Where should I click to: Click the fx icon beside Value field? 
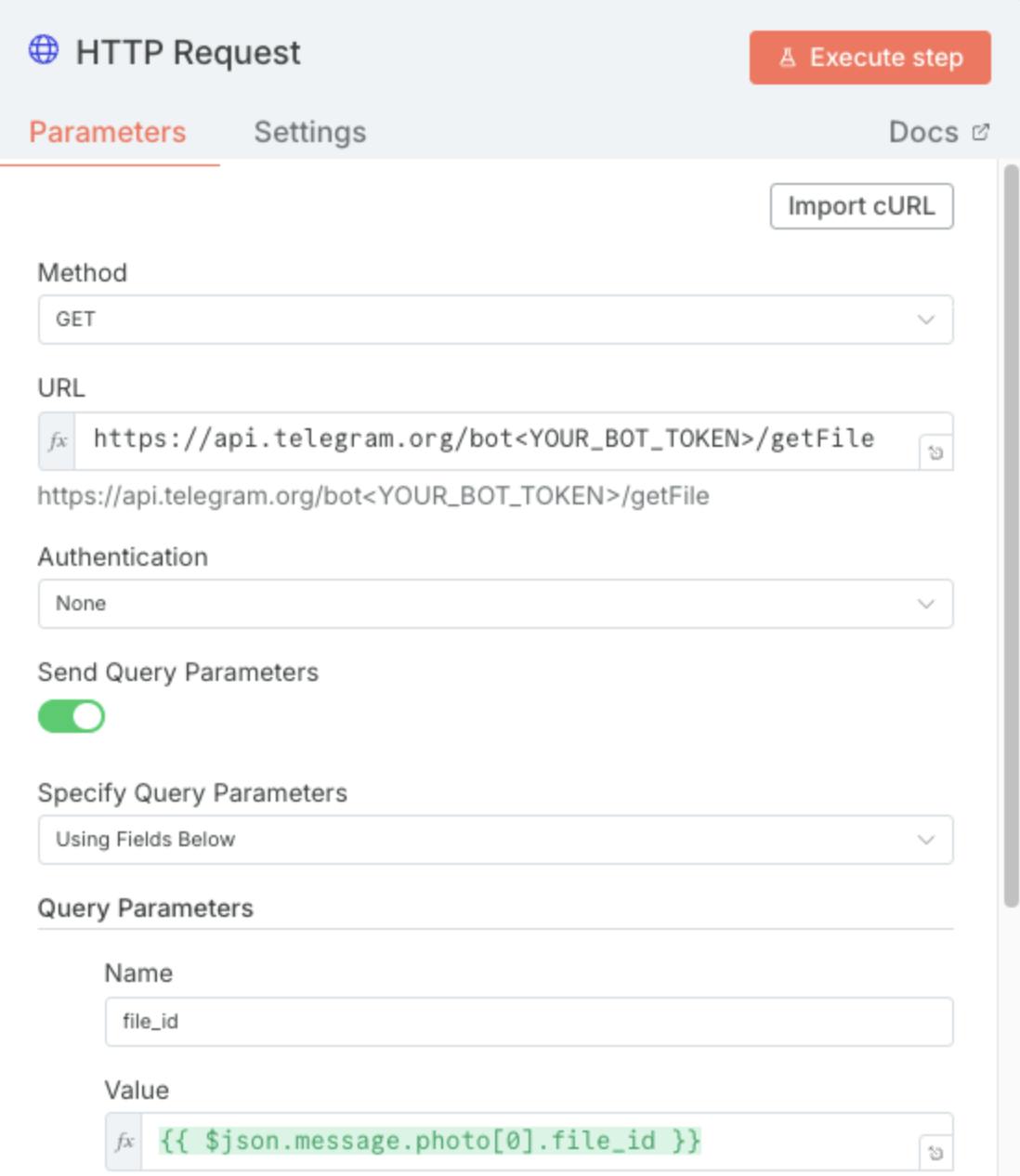(124, 1141)
